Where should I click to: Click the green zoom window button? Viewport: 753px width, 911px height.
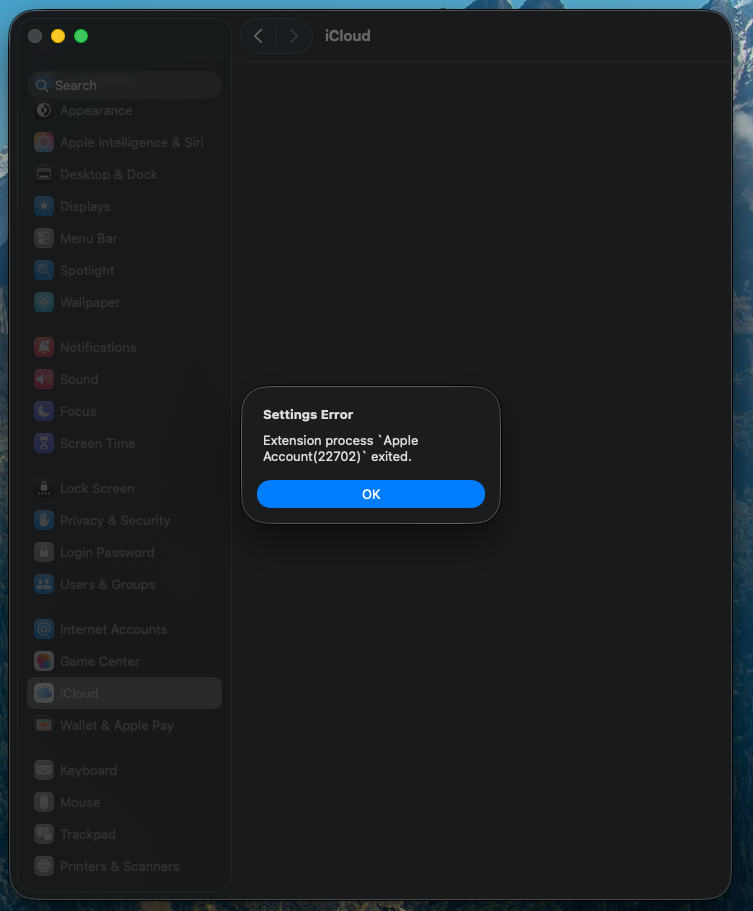click(x=81, y=36)
